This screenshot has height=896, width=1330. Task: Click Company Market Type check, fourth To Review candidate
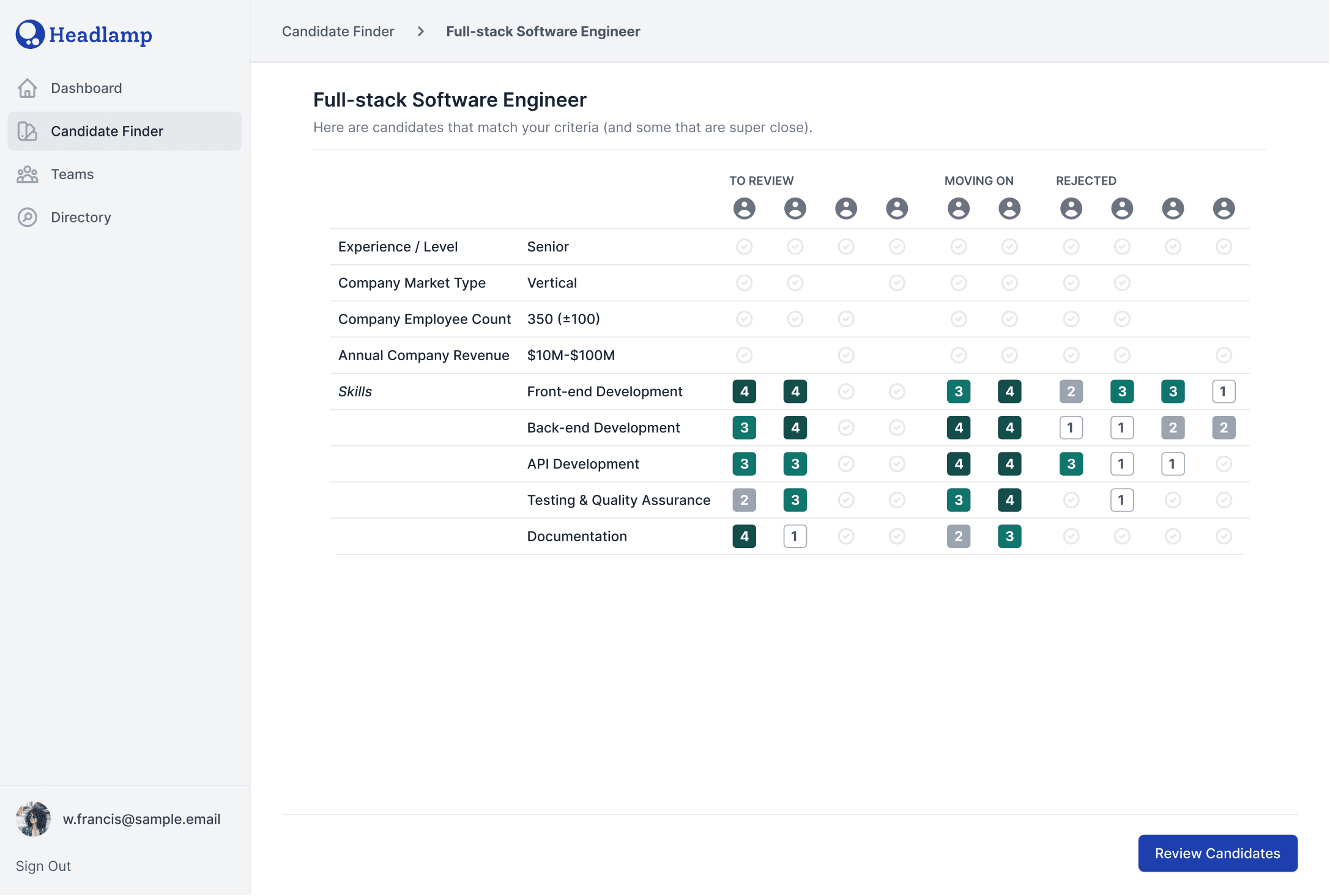click(x=896, y=283)
